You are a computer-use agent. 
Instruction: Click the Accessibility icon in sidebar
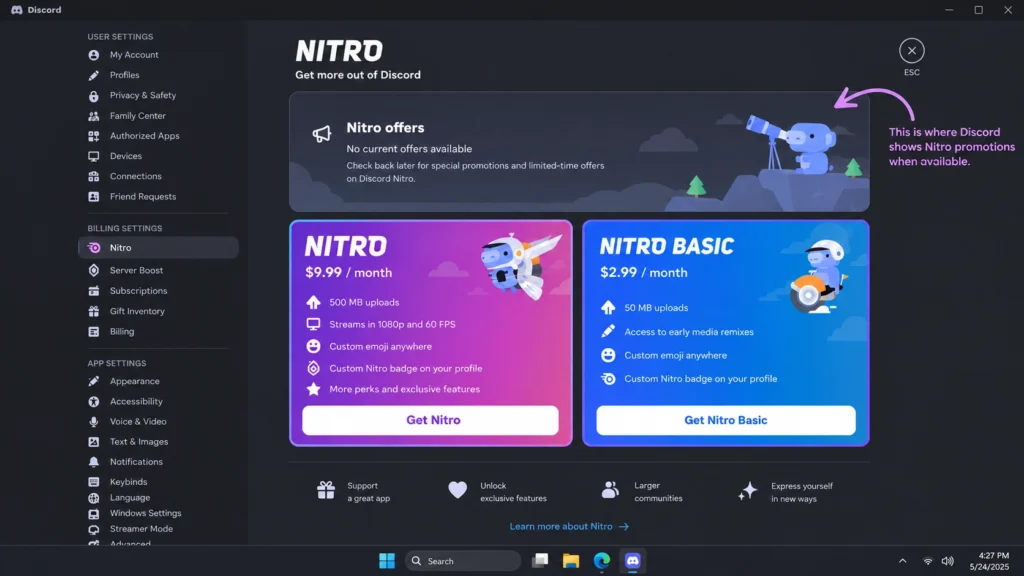94,402
